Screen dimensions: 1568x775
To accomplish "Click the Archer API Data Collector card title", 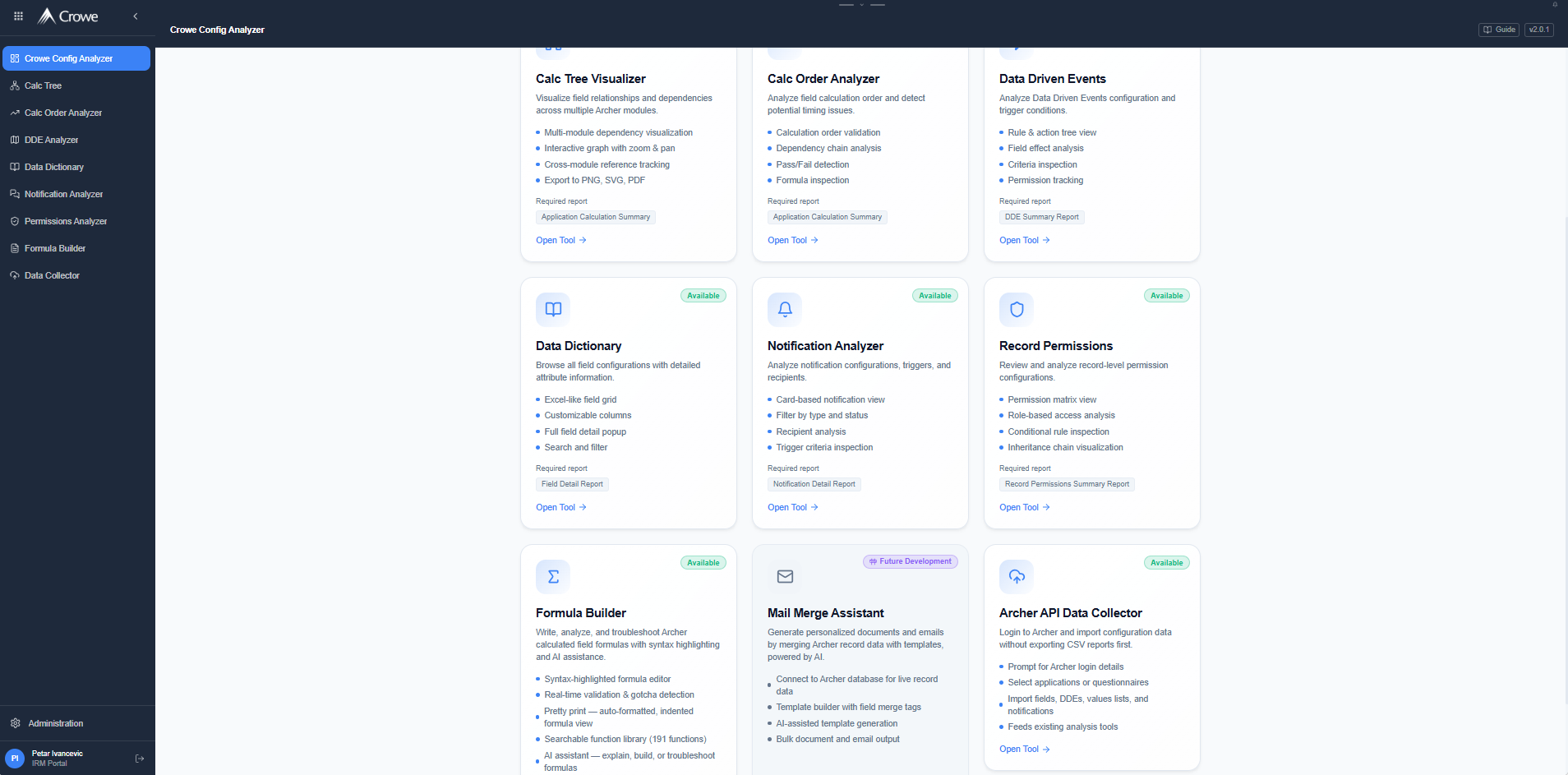I will [x=1071, y=613].
